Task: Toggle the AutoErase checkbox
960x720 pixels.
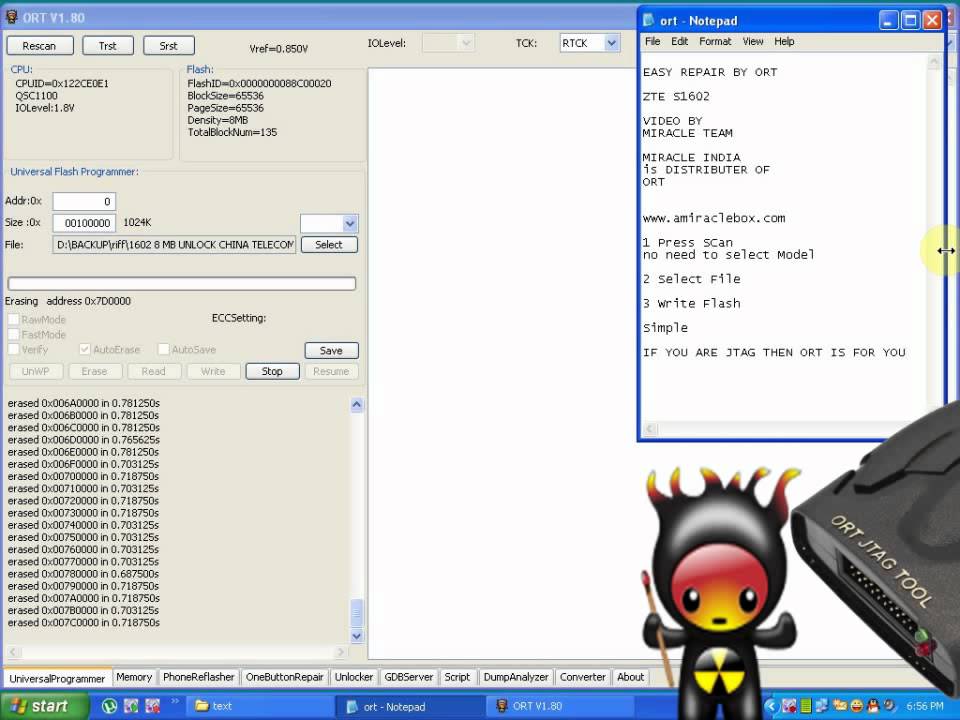Action: coord(85,349)
